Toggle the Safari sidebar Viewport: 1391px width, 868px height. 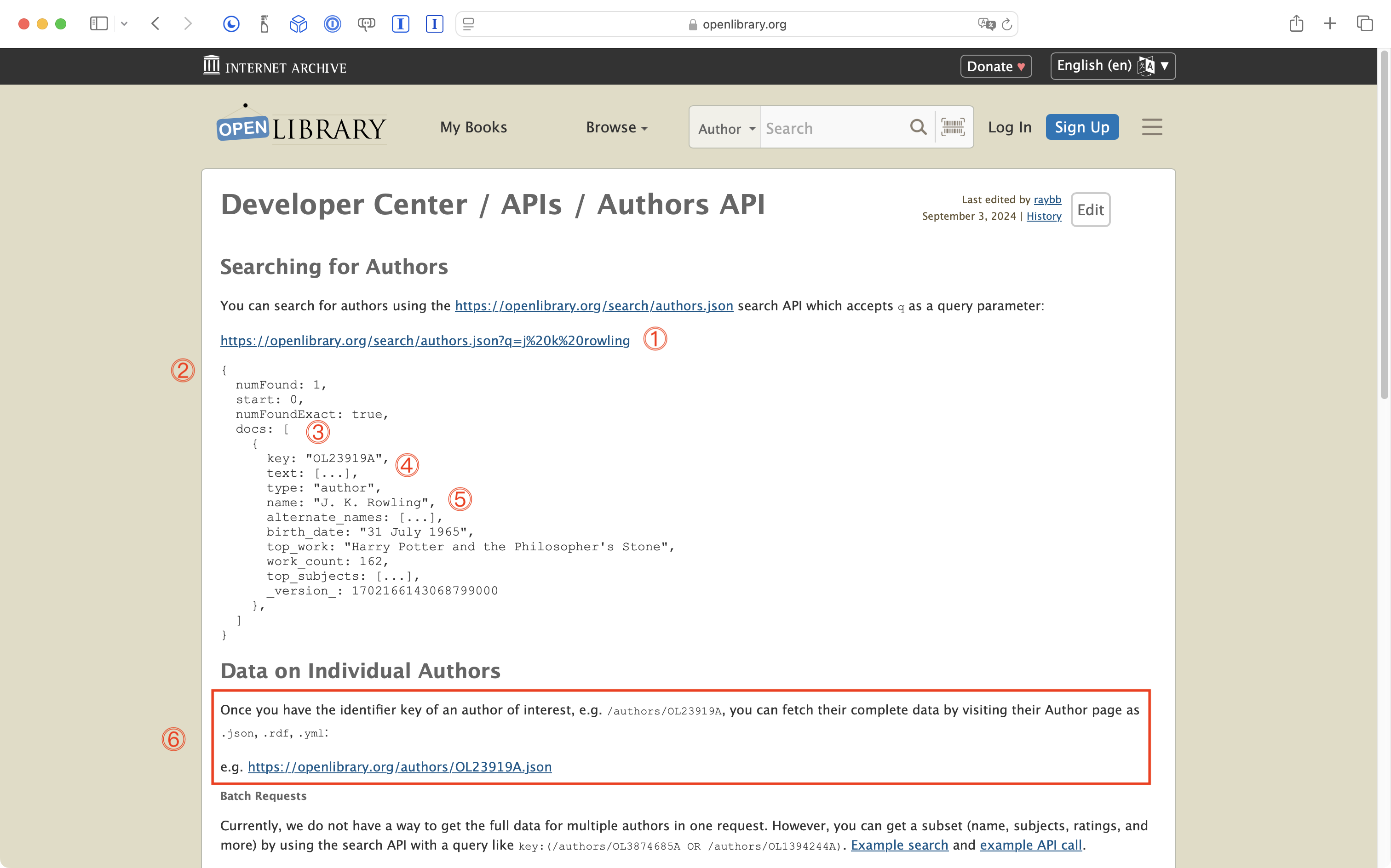point(99,23)
